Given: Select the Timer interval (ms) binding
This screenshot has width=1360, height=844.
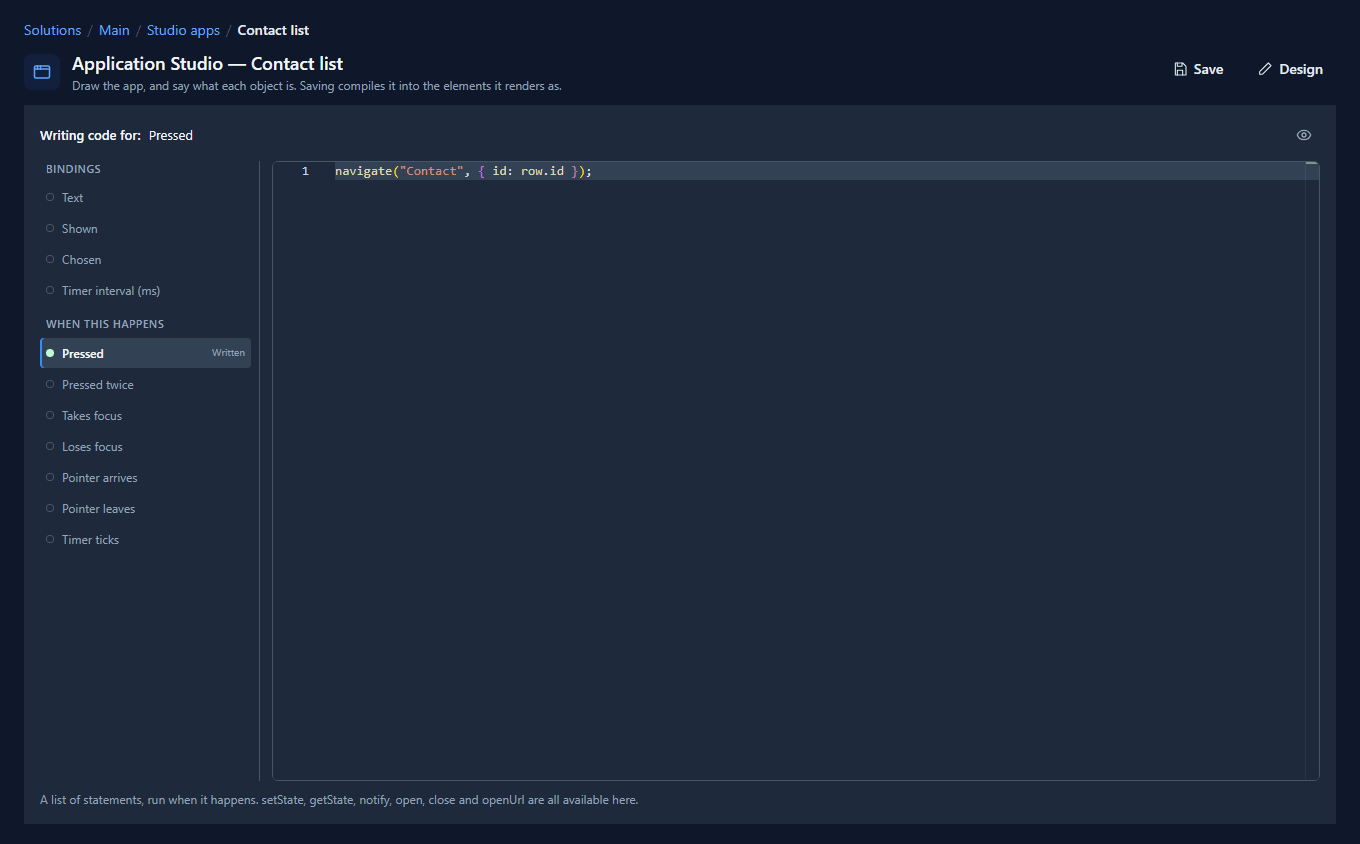Looking at the screenshot, I should pos(145,291).
